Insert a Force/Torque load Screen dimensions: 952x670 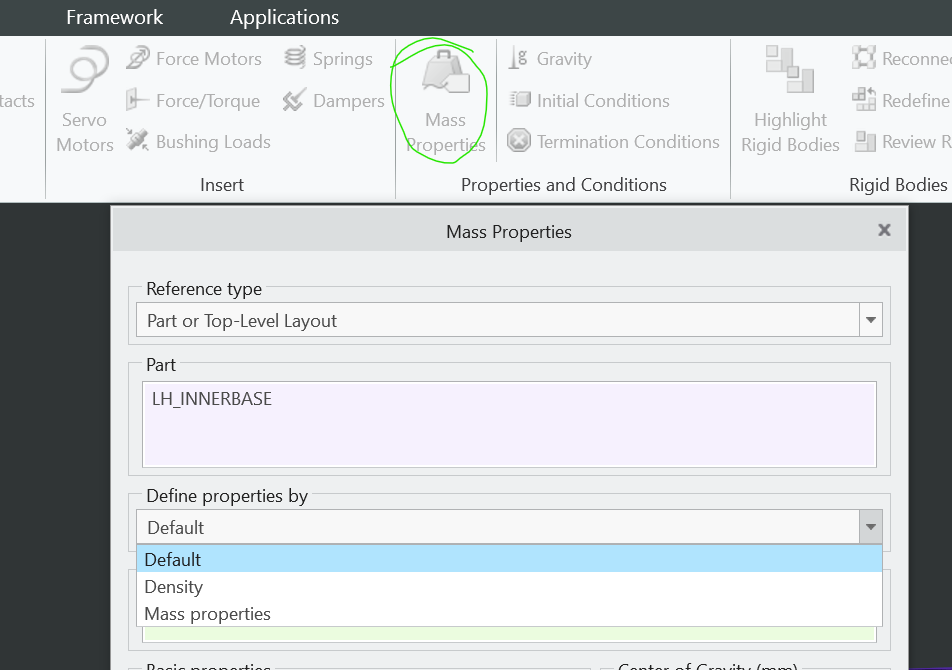pos(138,101)
